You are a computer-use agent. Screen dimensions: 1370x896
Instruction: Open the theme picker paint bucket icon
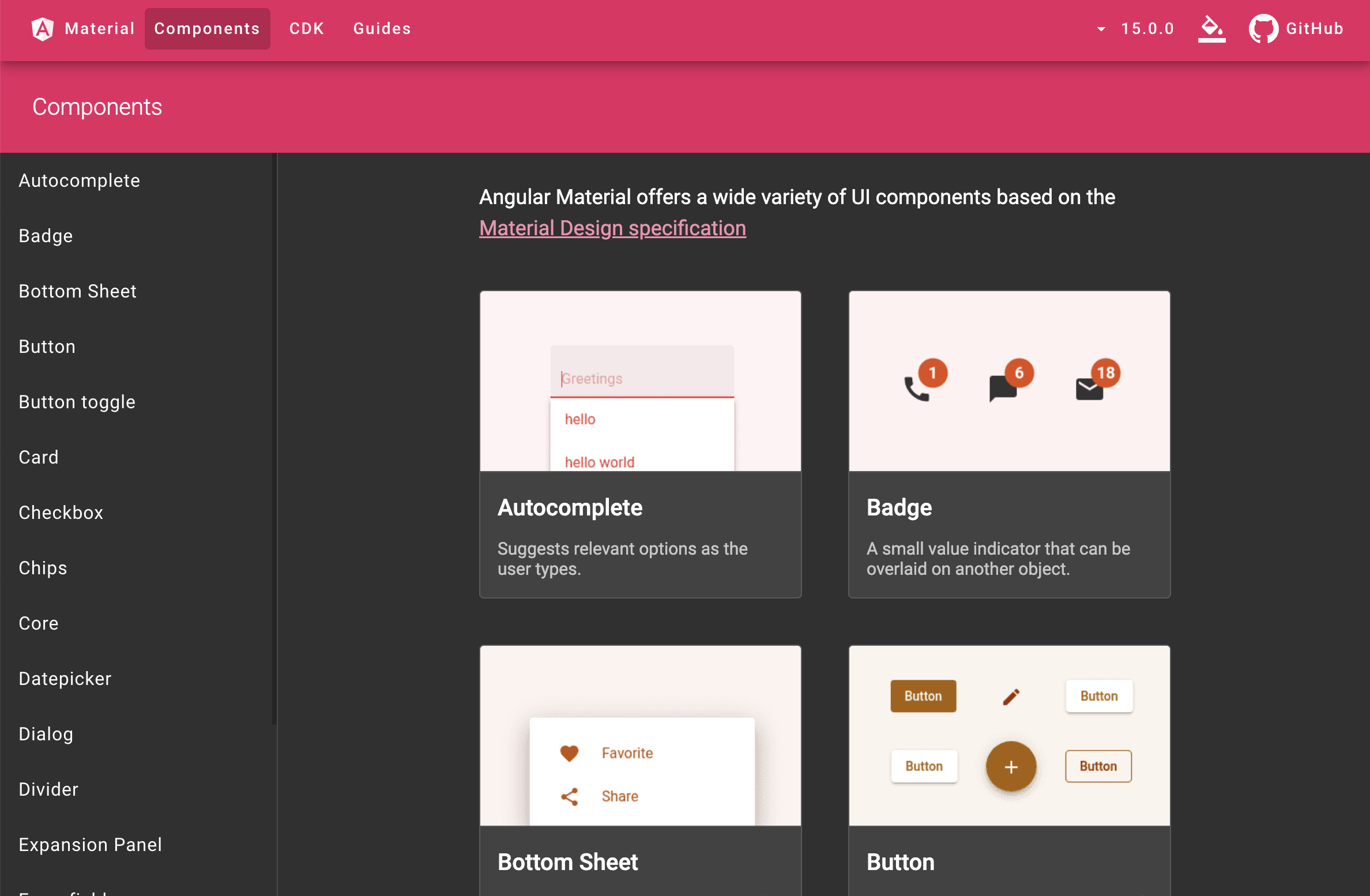[x=1211, y=28]
